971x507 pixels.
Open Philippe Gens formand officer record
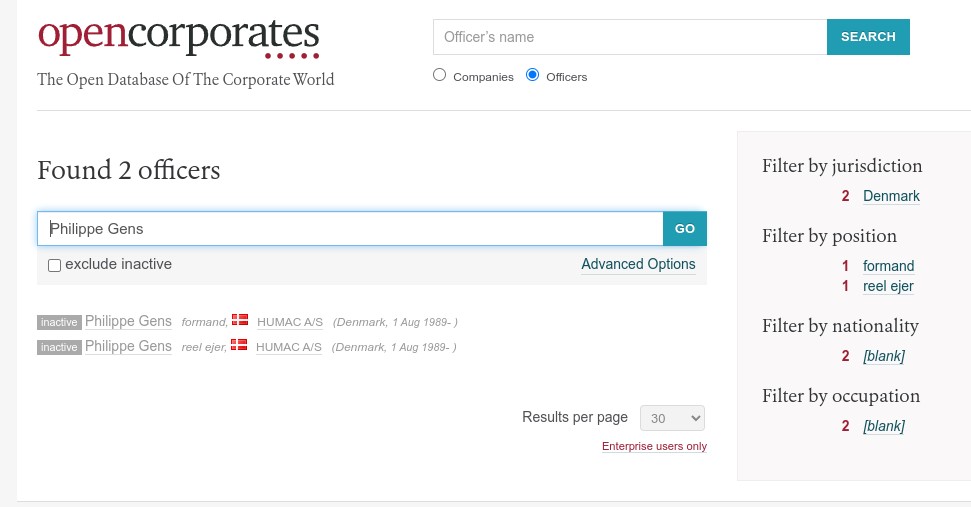point(128,321)
